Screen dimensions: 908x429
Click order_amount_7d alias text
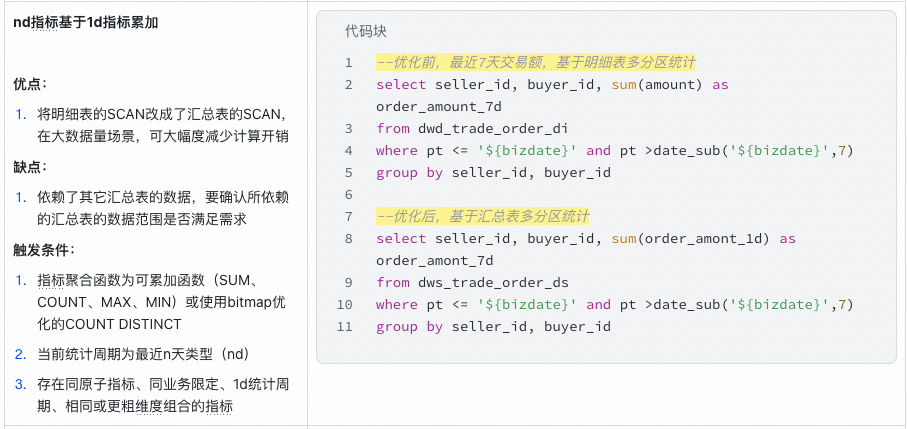click(438, 107)
